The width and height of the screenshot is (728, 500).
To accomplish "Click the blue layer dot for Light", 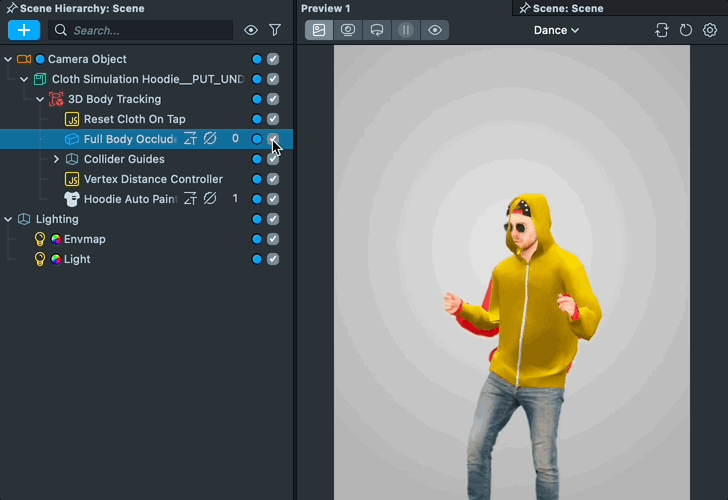I will (257, 259).
